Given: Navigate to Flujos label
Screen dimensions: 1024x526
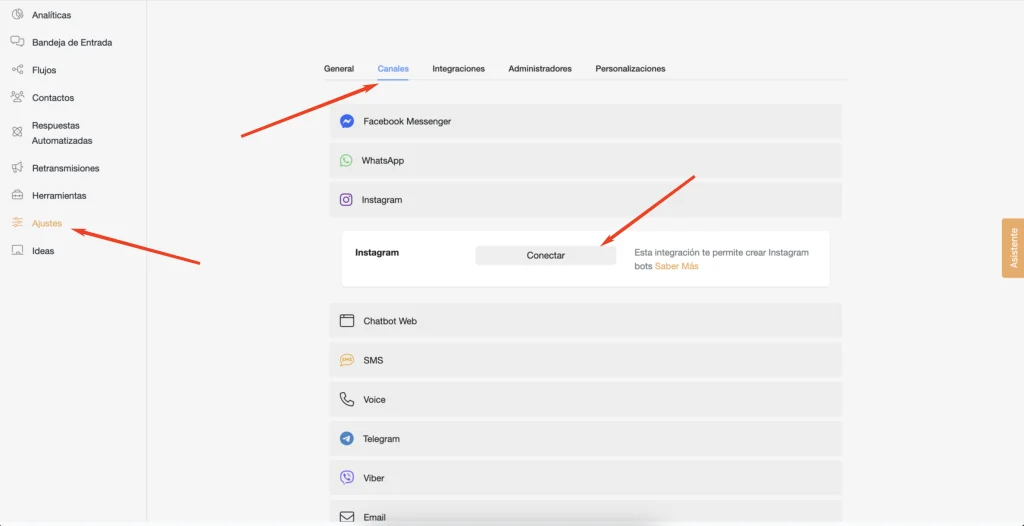Looking at the screenshot, I should click(x=44, y=70).
